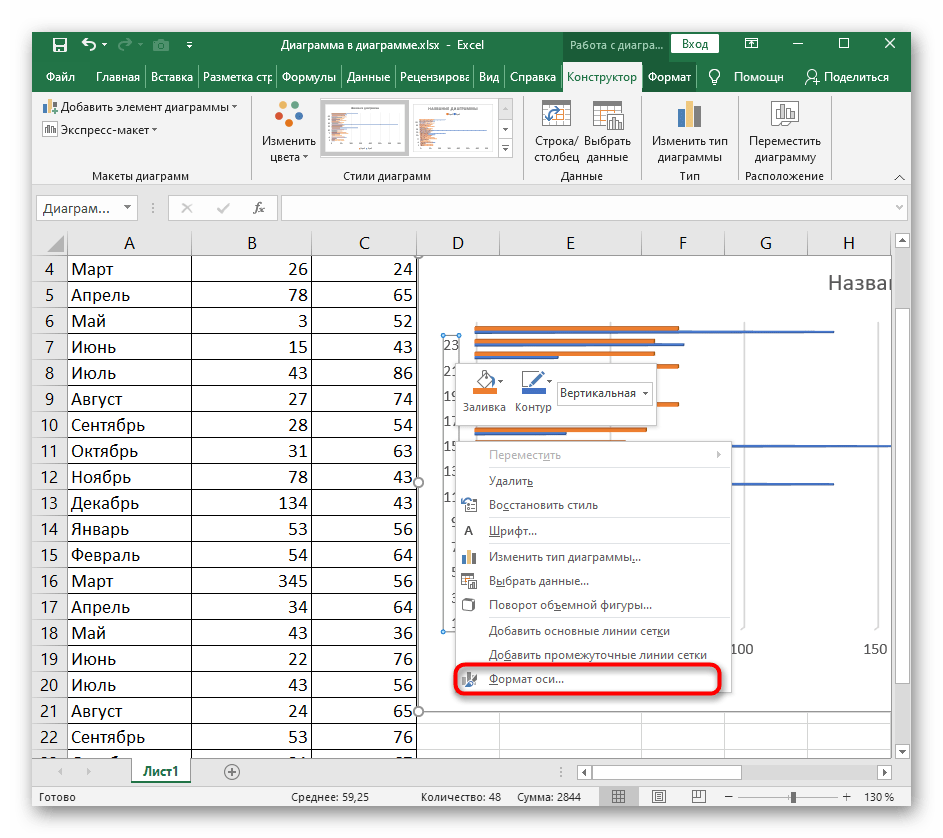Open Customize Quick Access Toolbar arrow

point(189,45)
